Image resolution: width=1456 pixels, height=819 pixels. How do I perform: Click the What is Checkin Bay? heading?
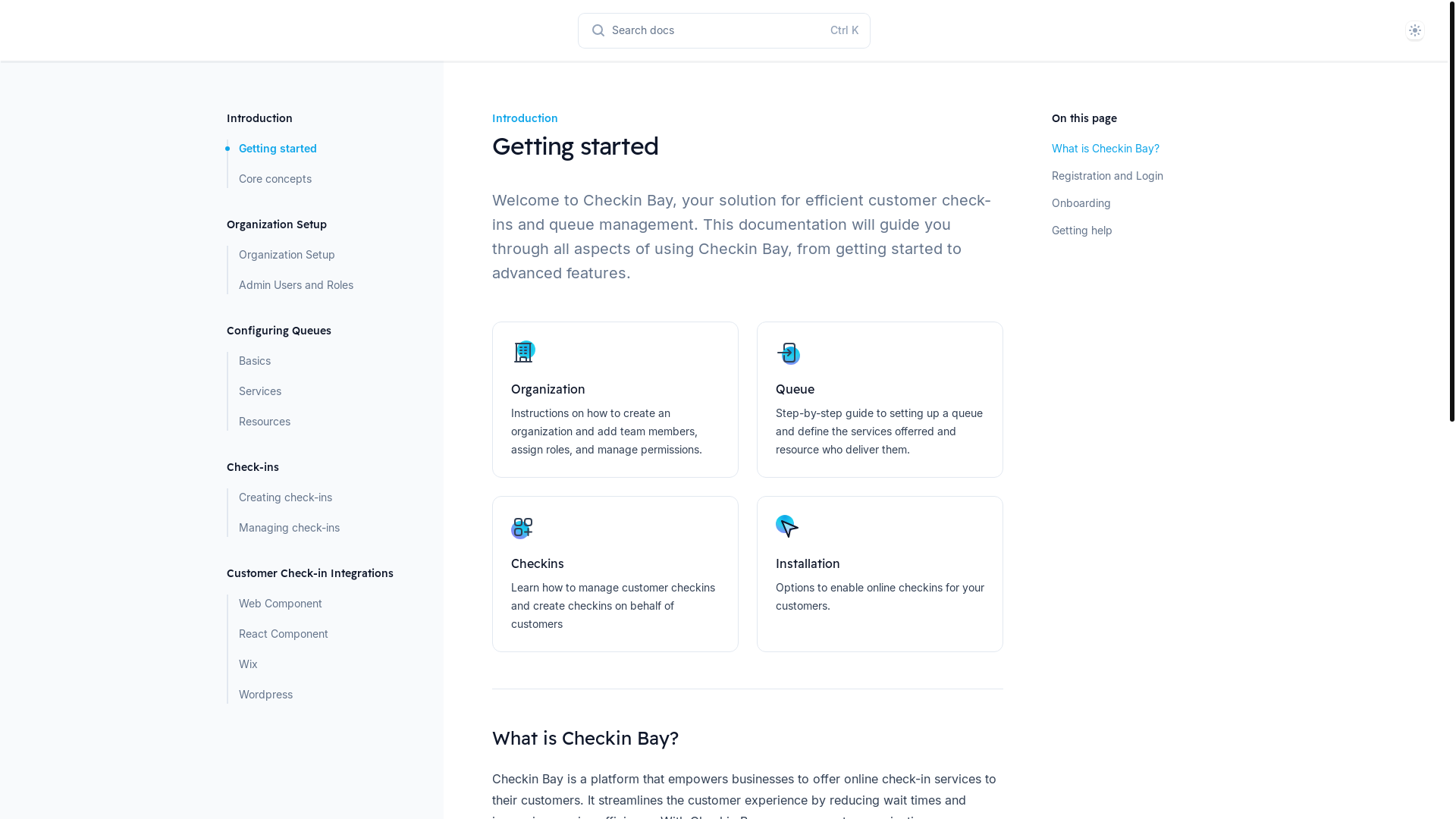point(585,738)
